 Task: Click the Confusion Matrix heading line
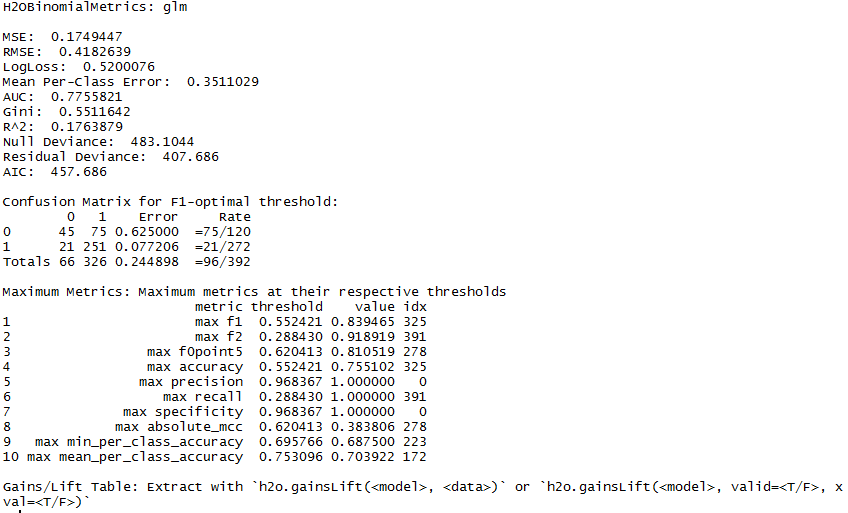(170, 201)
